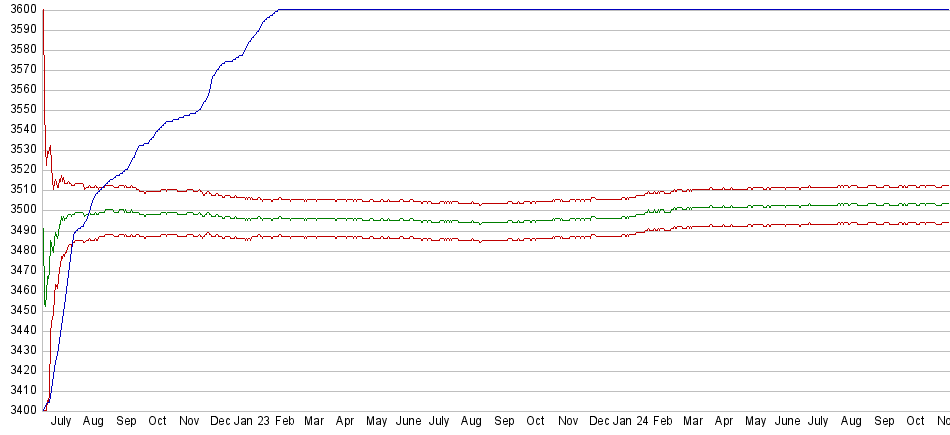Click the upper red line
Screen dimensions: 950x435
(400, 201)
